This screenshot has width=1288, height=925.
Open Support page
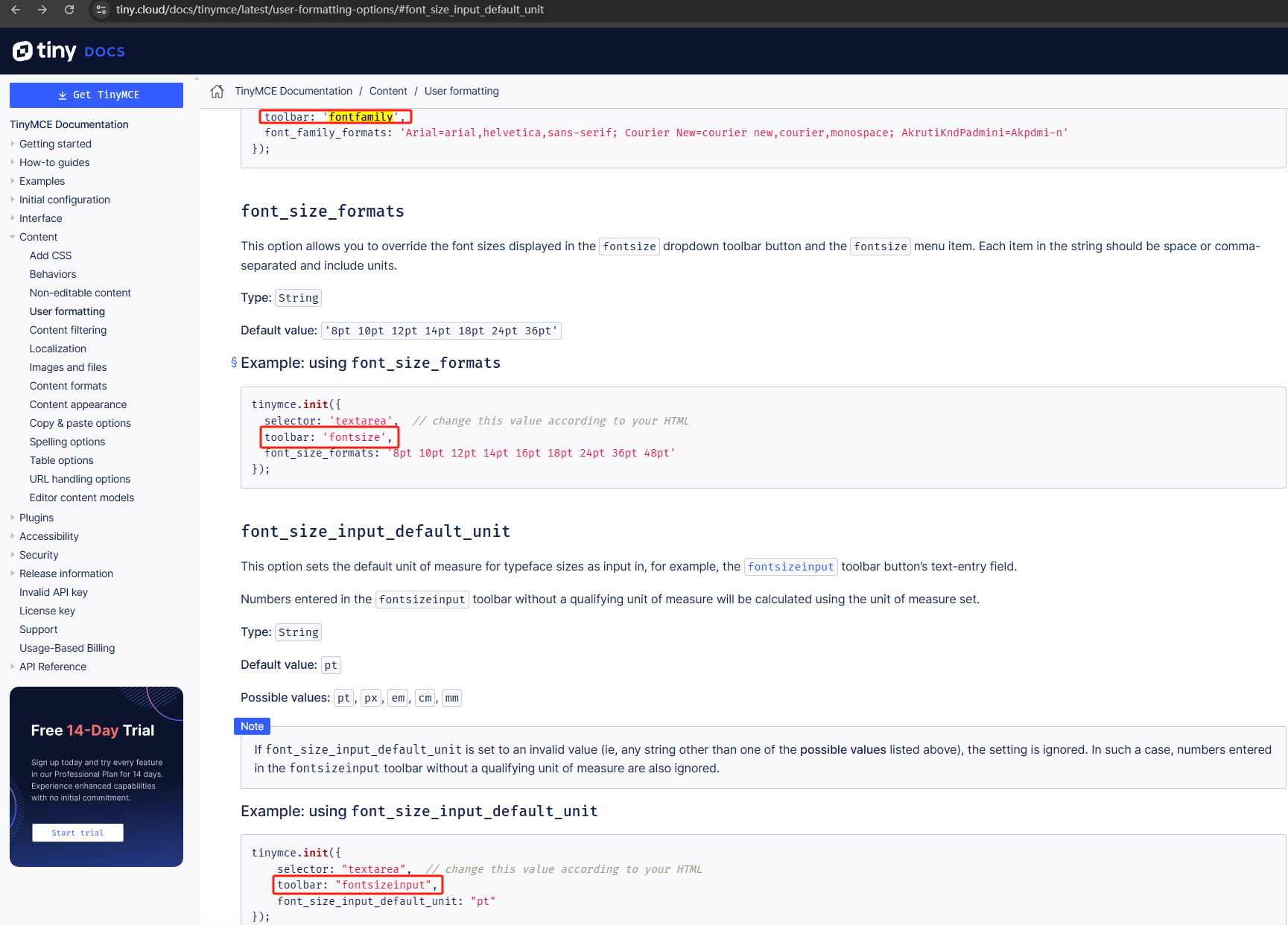(39, 629)
